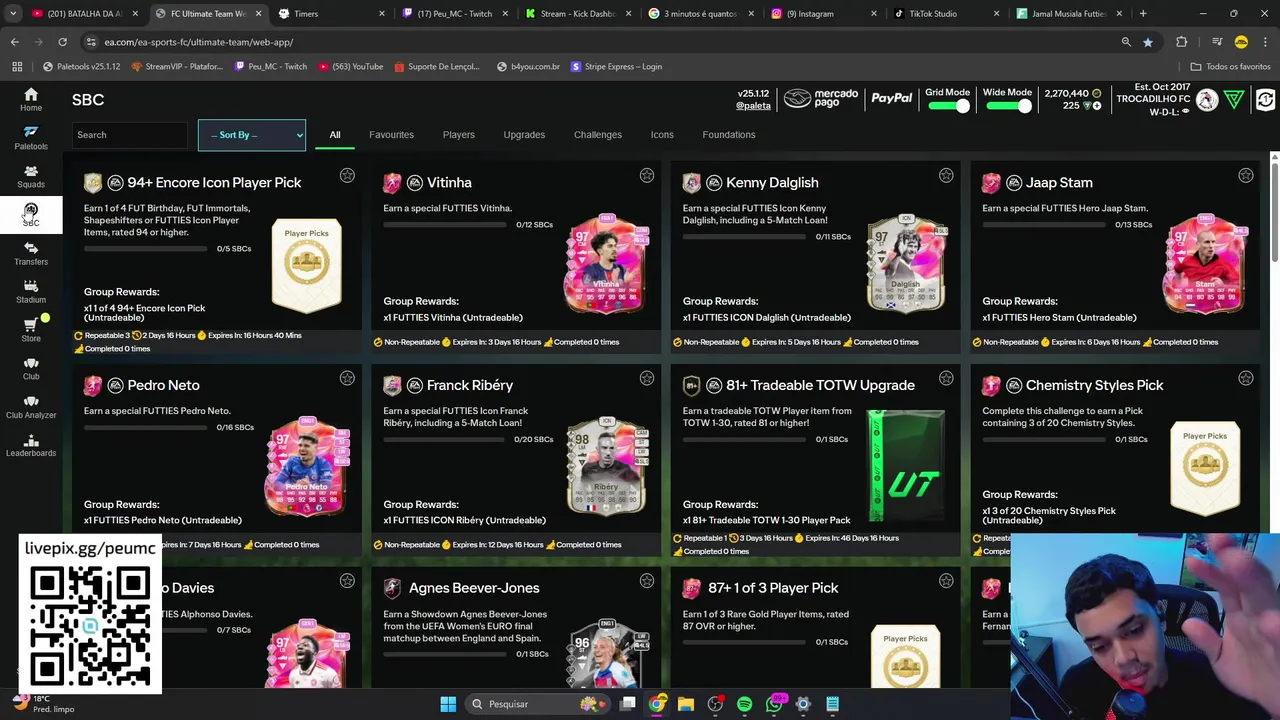Open Chrome from the taskbar
The width and height of the screenshot is (1280, 720).
click(x=657, y=704)
